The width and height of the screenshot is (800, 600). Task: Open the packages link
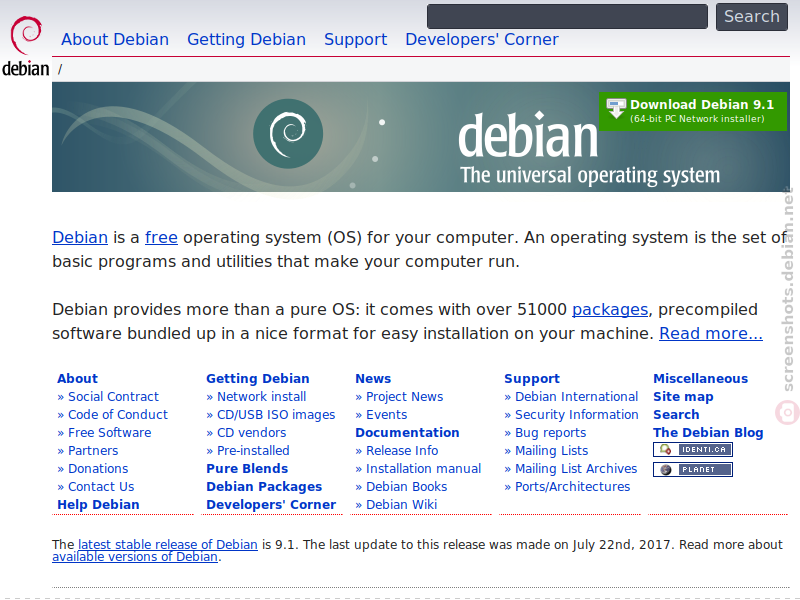click(x=610, y=309)
